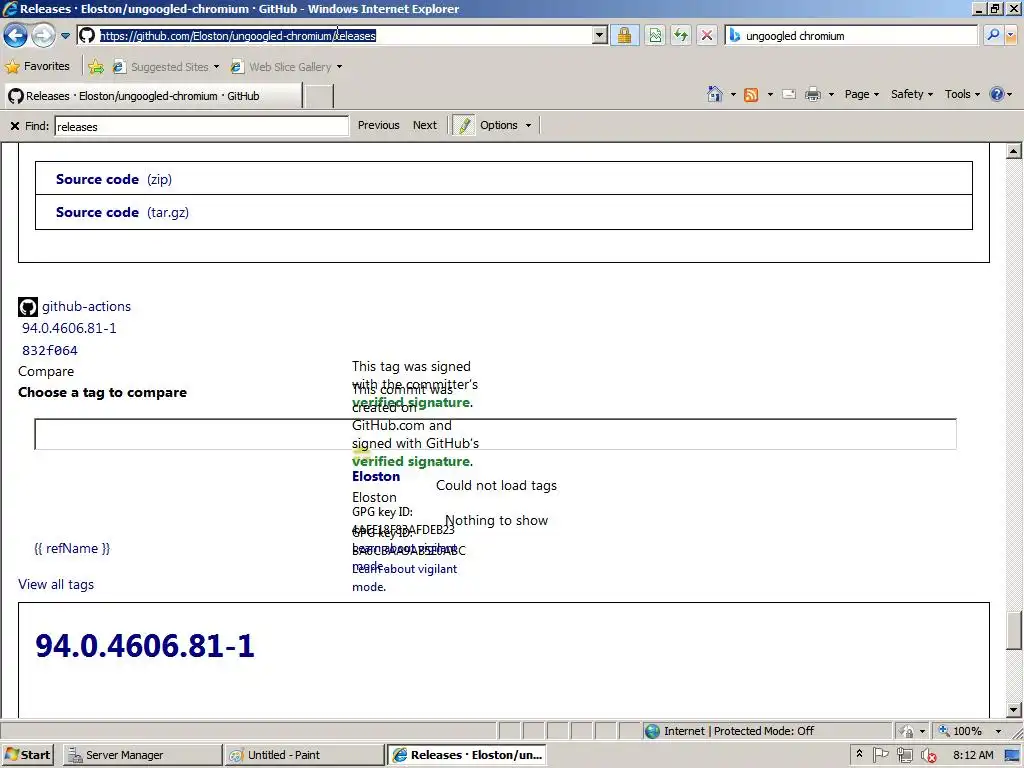Open Find bar Options dropdown
The height and width of the screenshot is (768, 1024).
[505, 125]
